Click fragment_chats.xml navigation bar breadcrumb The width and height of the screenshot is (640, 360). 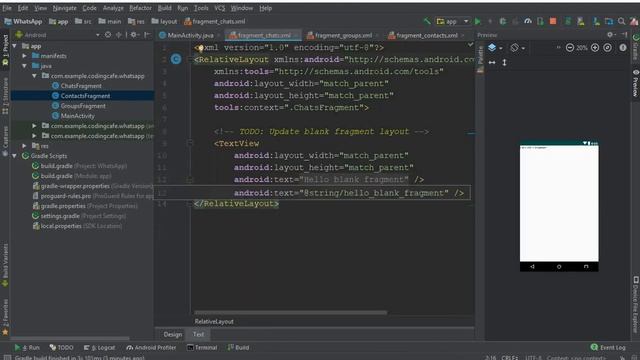tap(215, 21)
